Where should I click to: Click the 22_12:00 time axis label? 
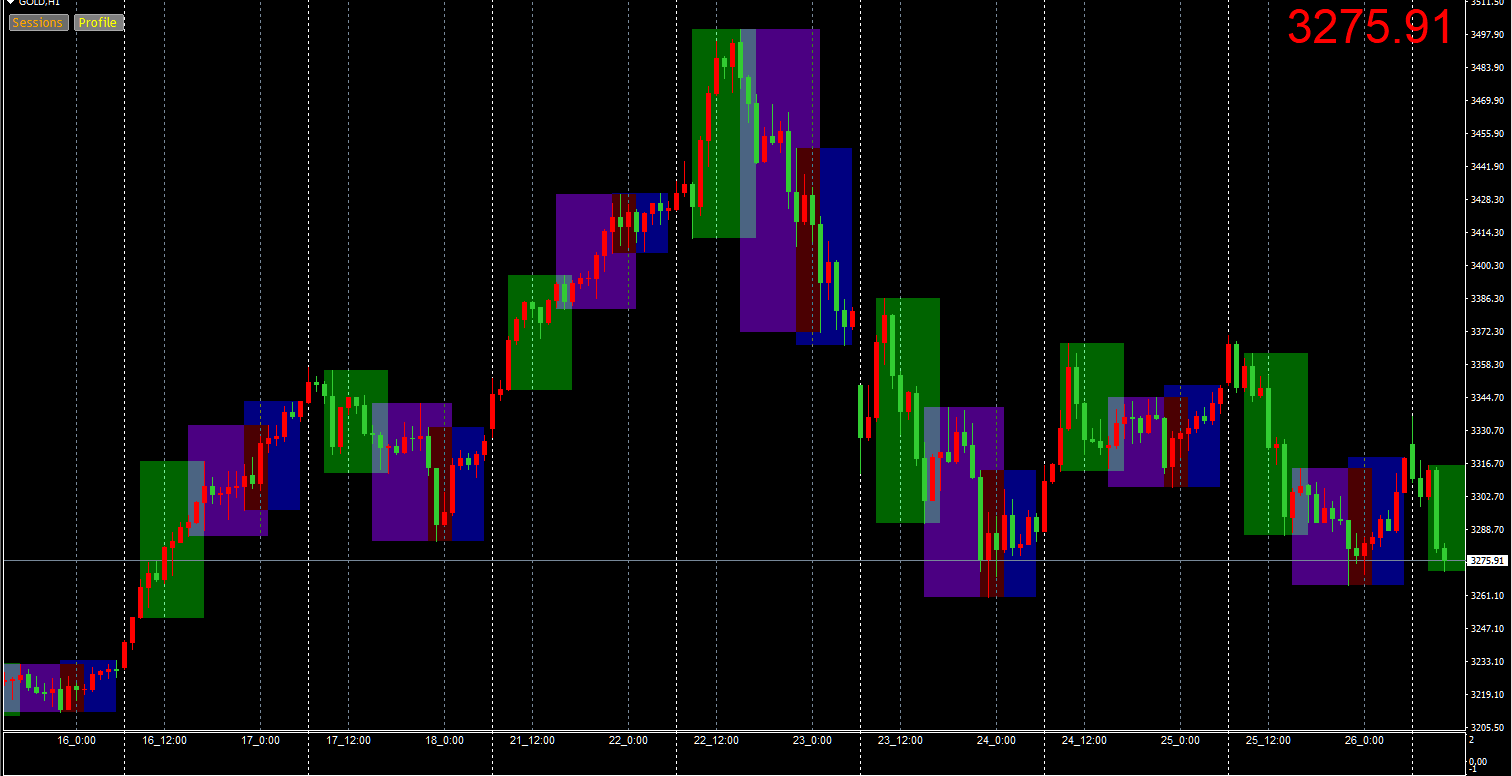point(716,741)
